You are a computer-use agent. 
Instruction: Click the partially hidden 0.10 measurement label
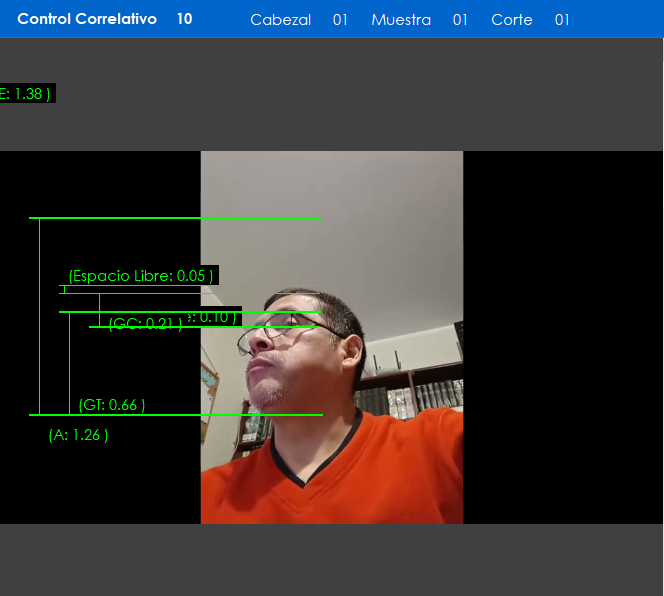(214, 316)
